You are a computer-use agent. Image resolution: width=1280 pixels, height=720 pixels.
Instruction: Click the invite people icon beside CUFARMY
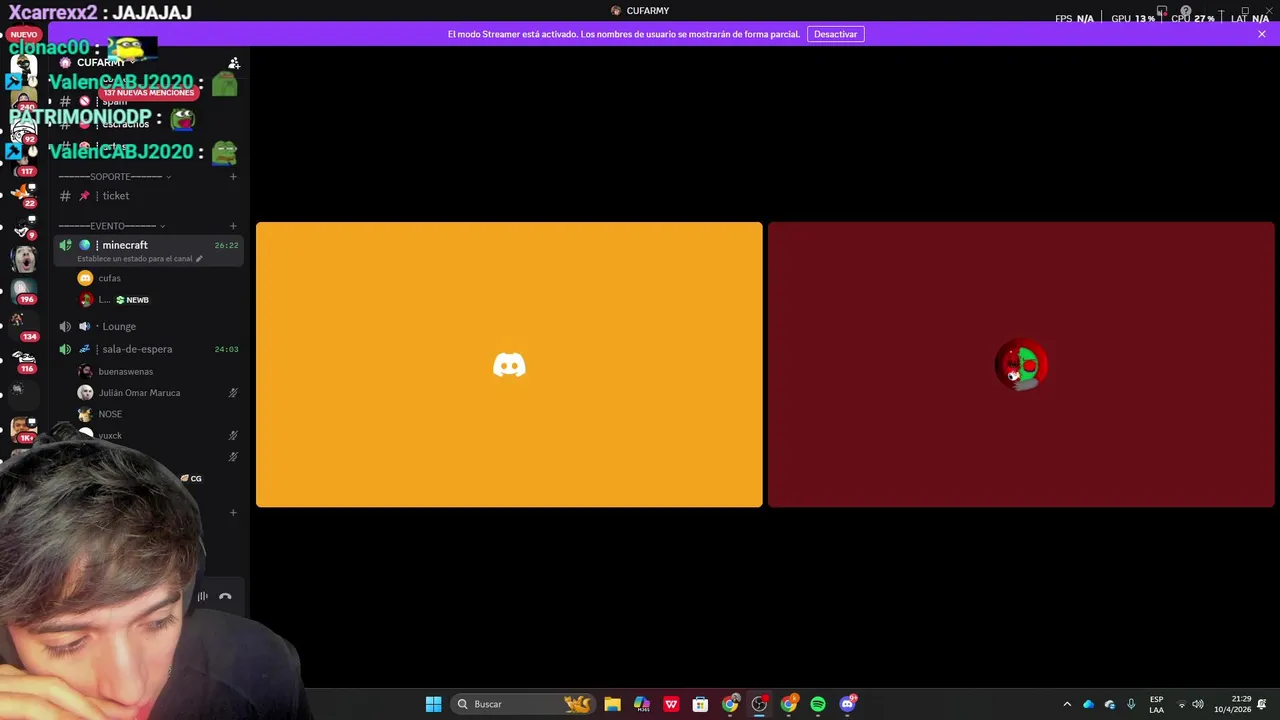pyautogui.click(x=234, y=63)
